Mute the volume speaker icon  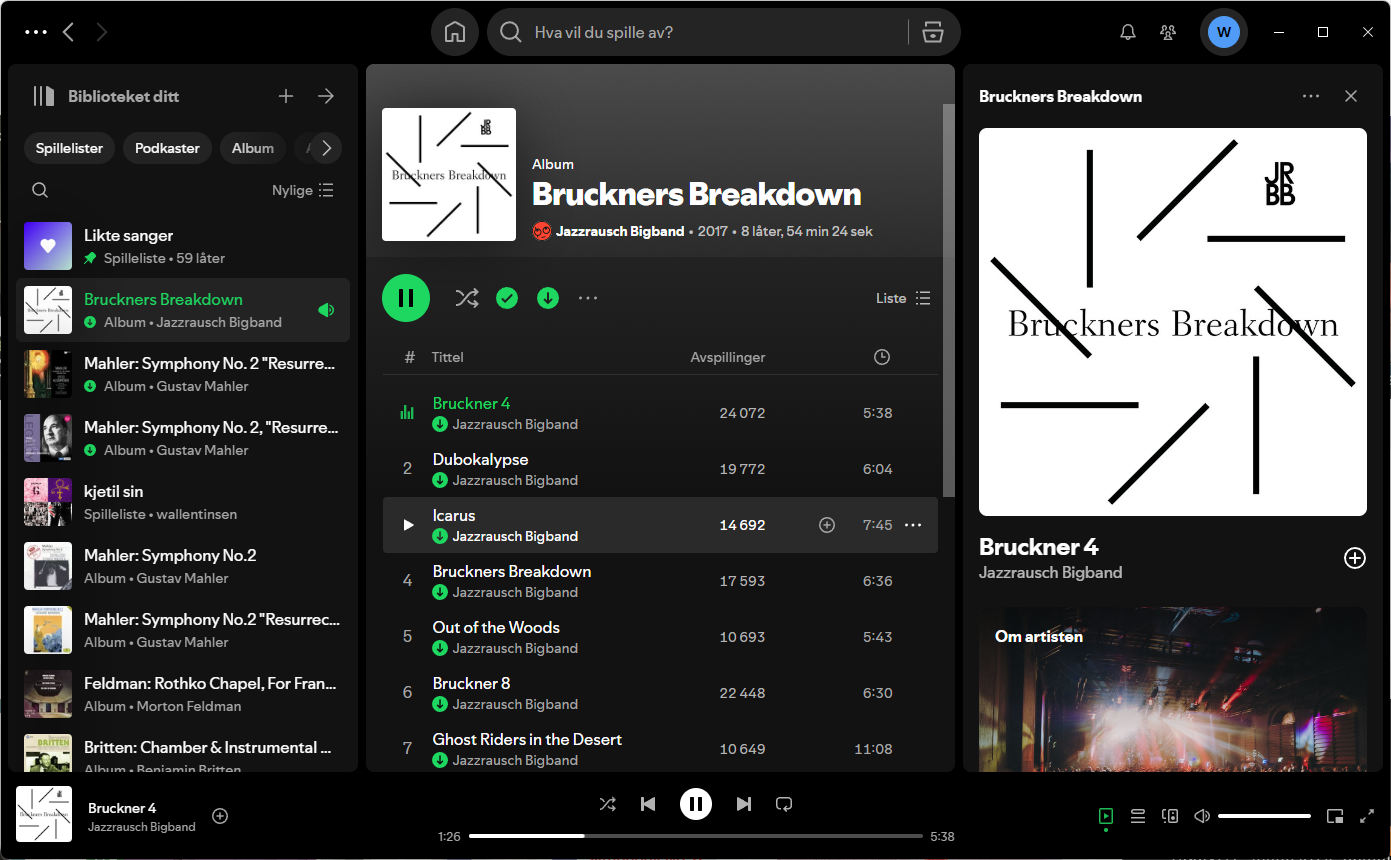pyautogui.click(x=1202, y=816)
